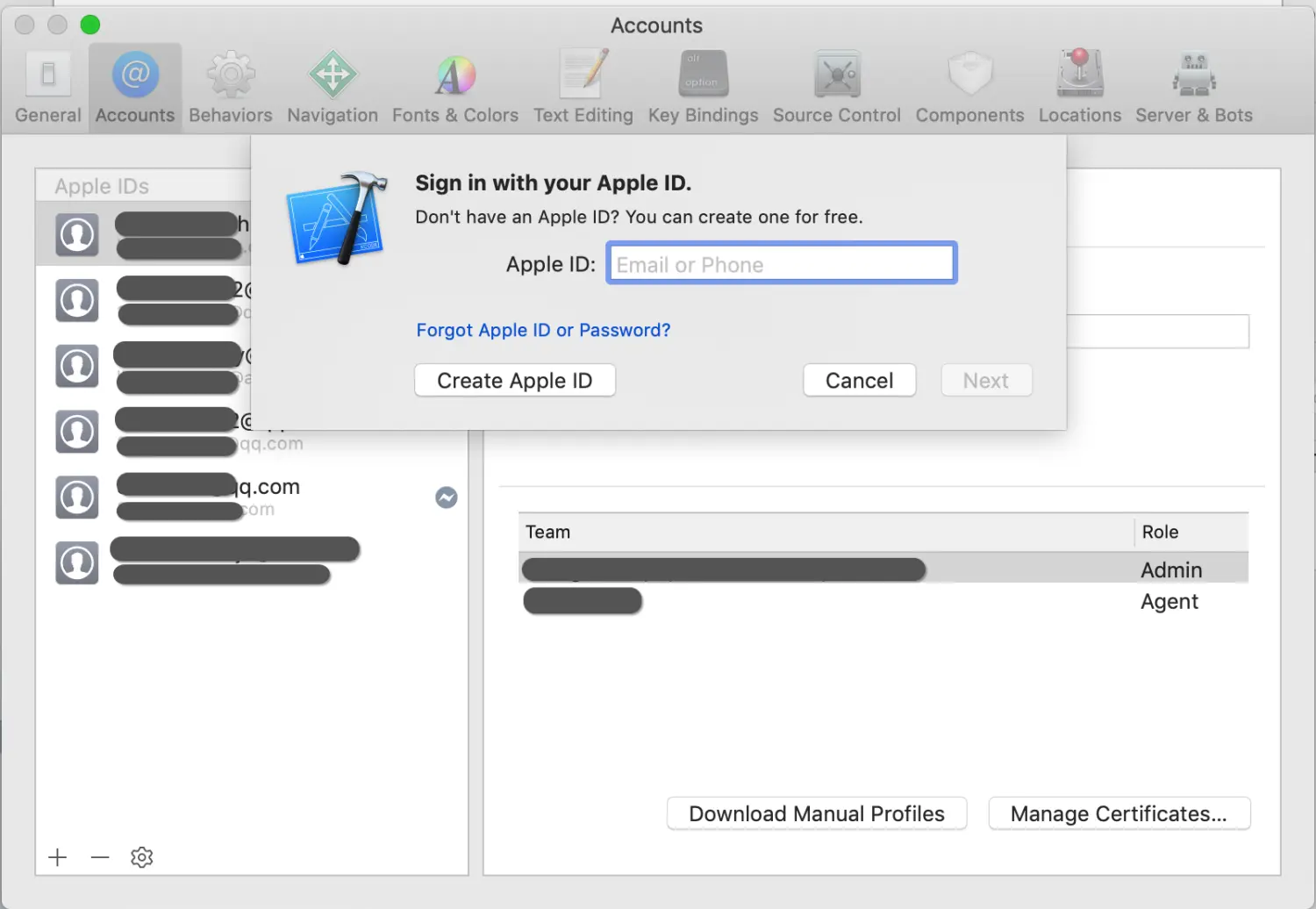Click Download Manual Profiles button
Image resolution: width=1316 pixels, height=909 pixels.
[817, 813]
